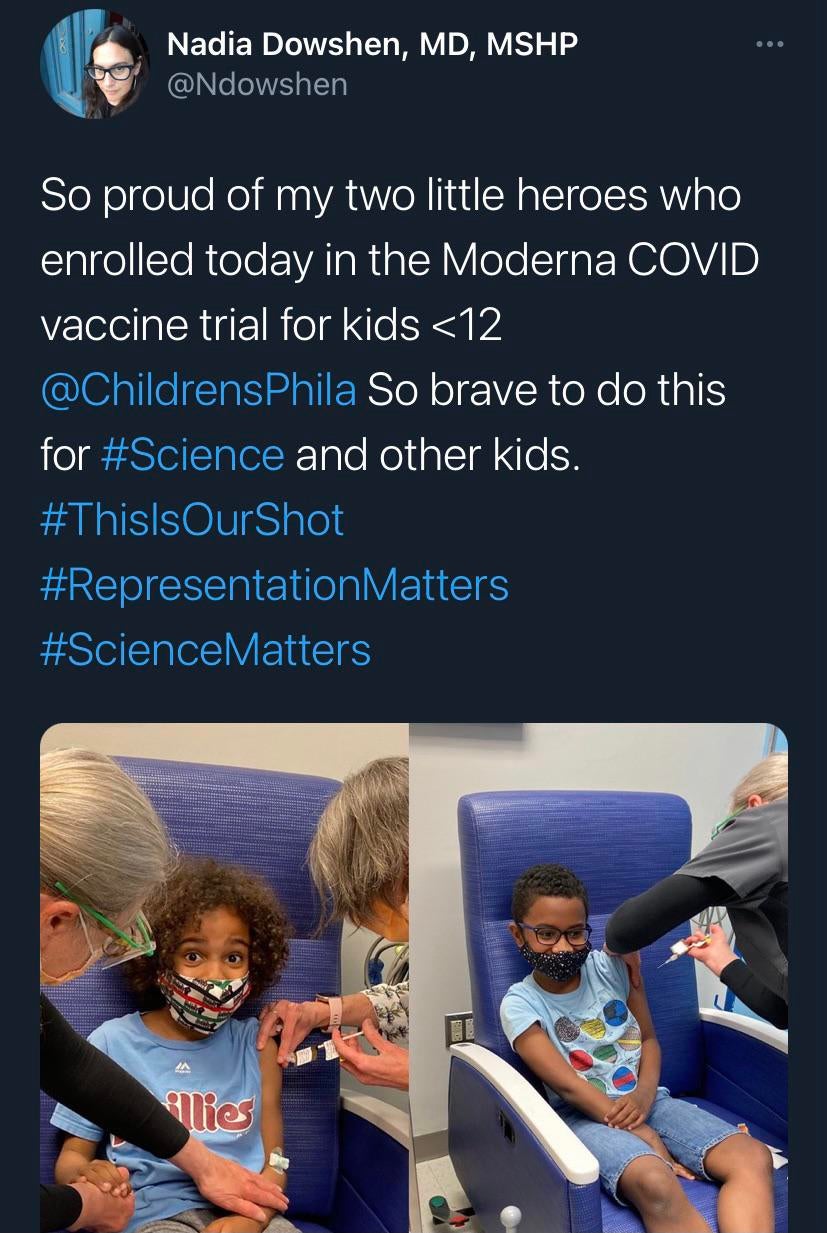Open Nadia Dowshen's profile avatar
The image size is (827, 1233).
pyautogui.click(x=94, y=65)
